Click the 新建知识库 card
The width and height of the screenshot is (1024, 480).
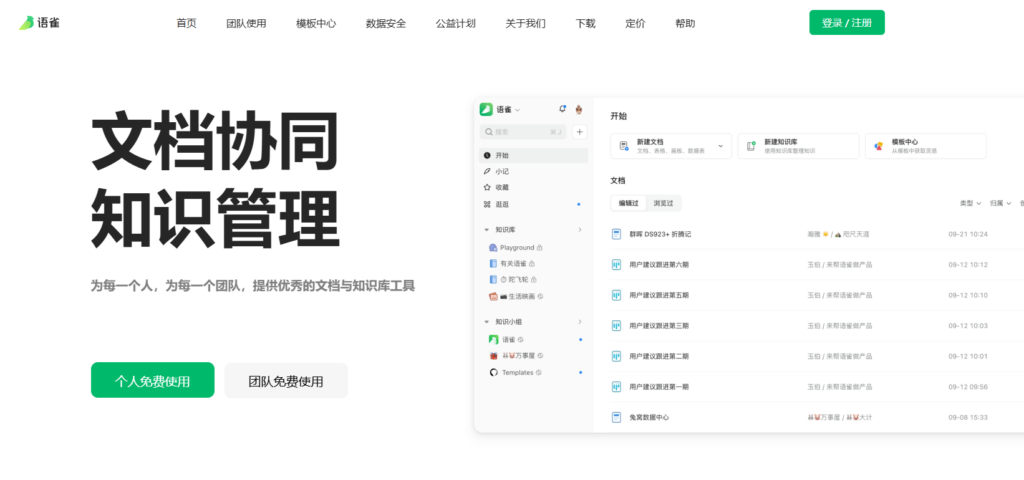(798, 146)
